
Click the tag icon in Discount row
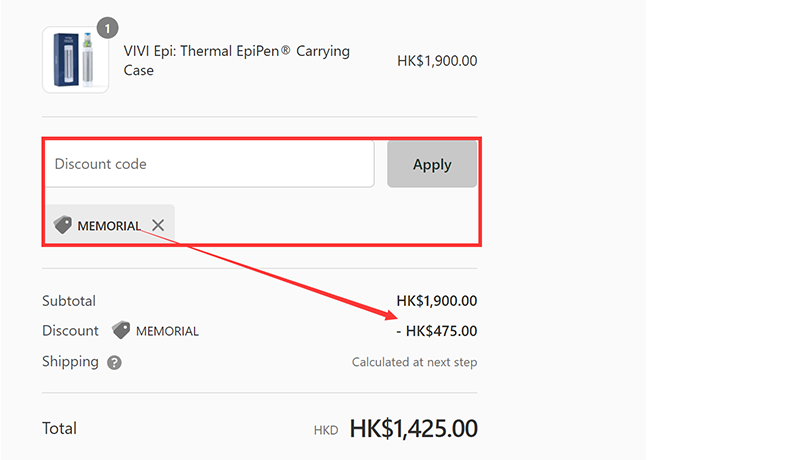pyautogui.click(x=121, y=330)
